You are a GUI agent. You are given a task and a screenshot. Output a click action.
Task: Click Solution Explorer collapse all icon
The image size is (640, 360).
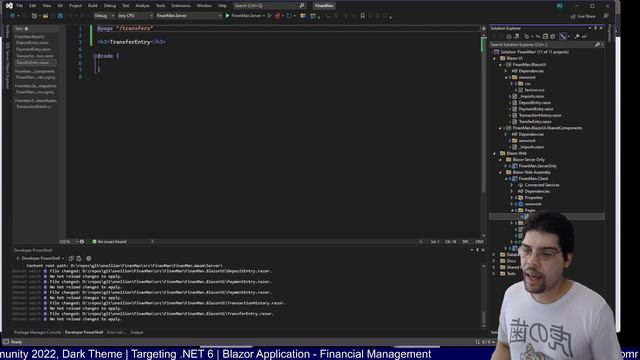545,36
